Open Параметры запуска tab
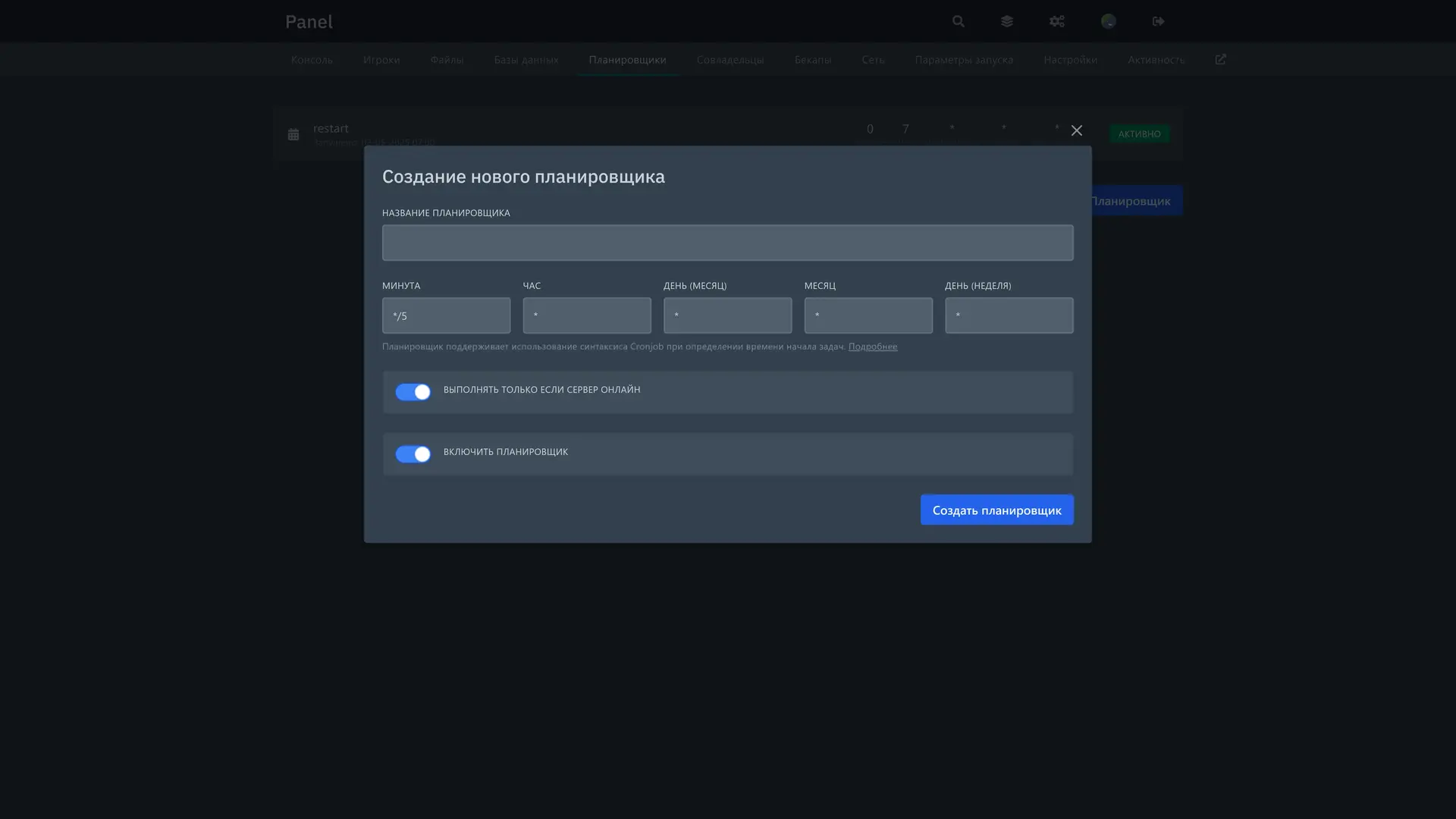Viewport: 1456px width, 819px height. 964,59
